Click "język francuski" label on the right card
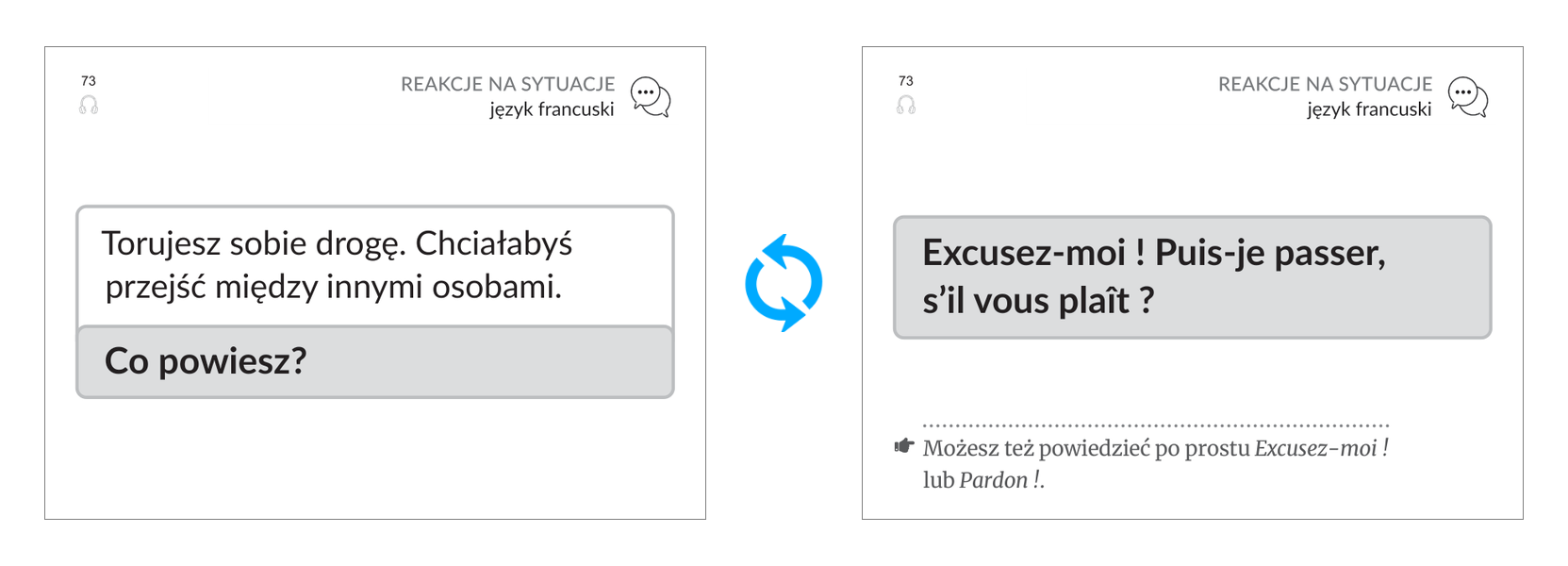This screenshot has width=1568, height=566. [1369, 109]
